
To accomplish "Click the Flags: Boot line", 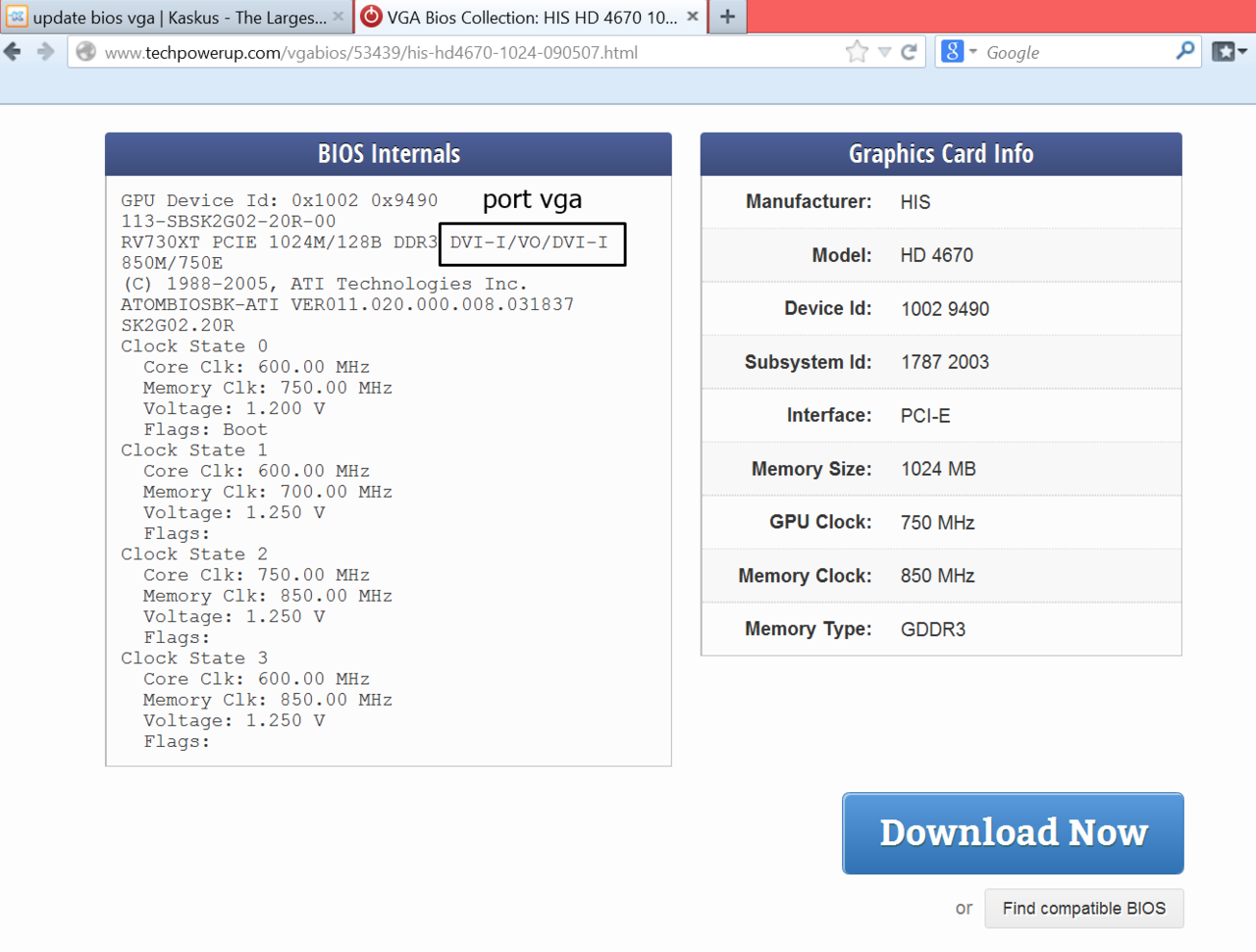I will point(205,430).
